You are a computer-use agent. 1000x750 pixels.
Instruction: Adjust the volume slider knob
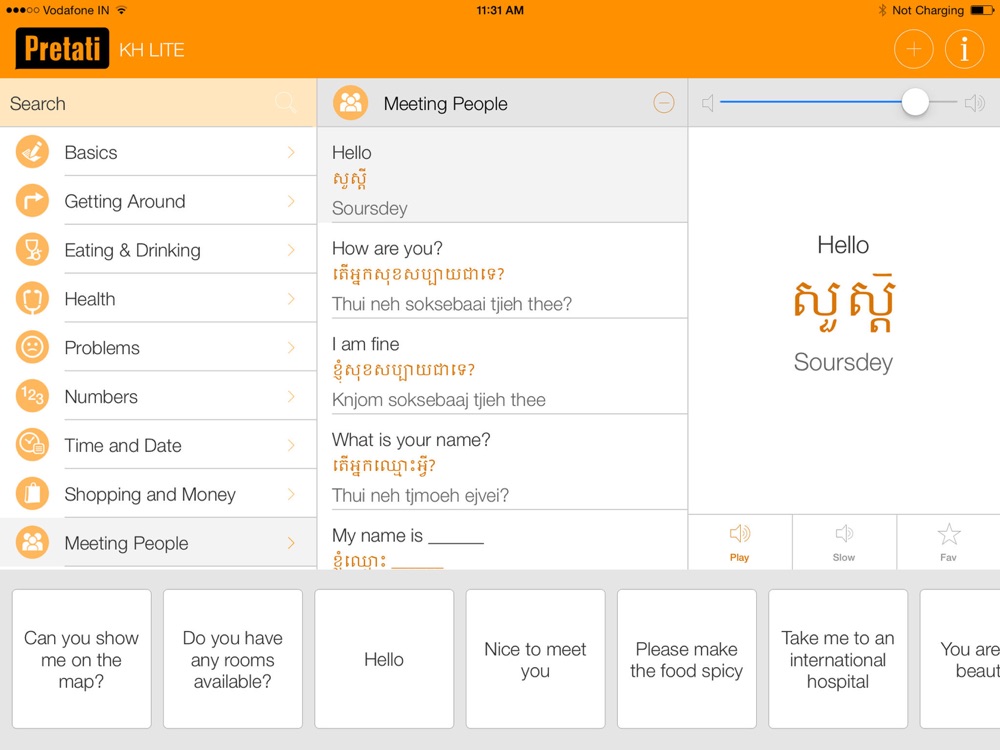click(x=915, y=103)
